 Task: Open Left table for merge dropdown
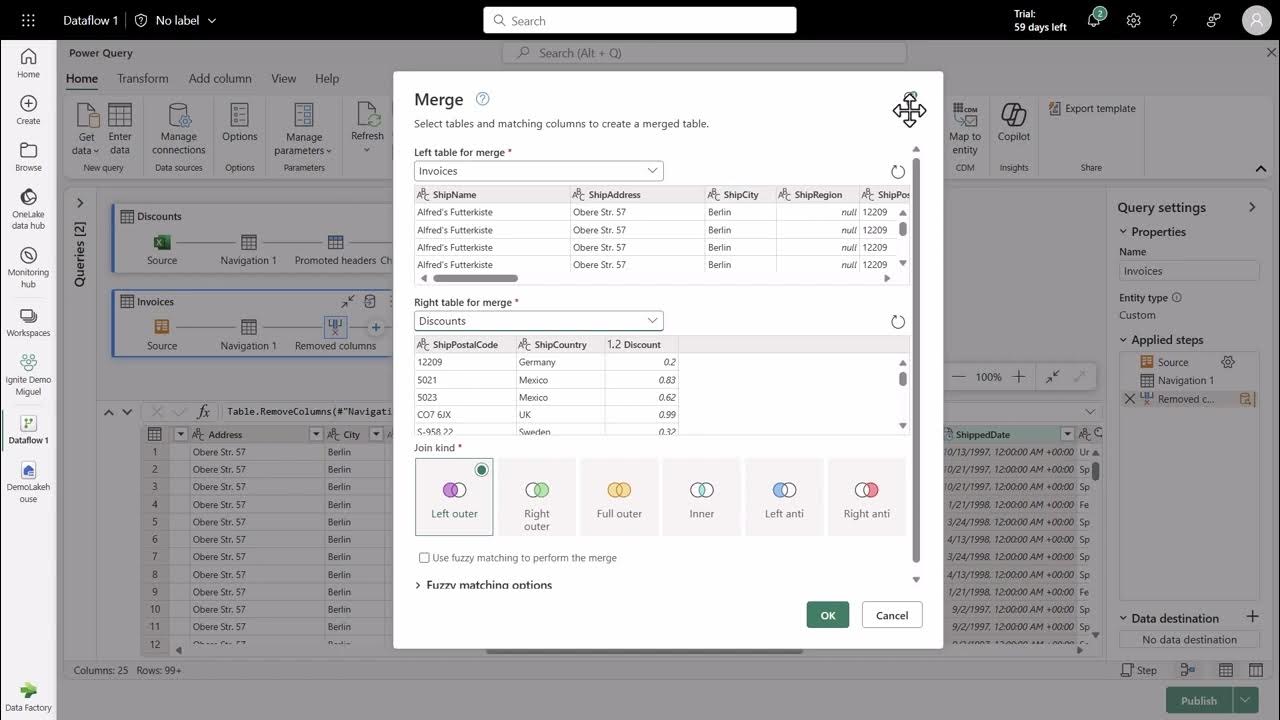point(539,171)
